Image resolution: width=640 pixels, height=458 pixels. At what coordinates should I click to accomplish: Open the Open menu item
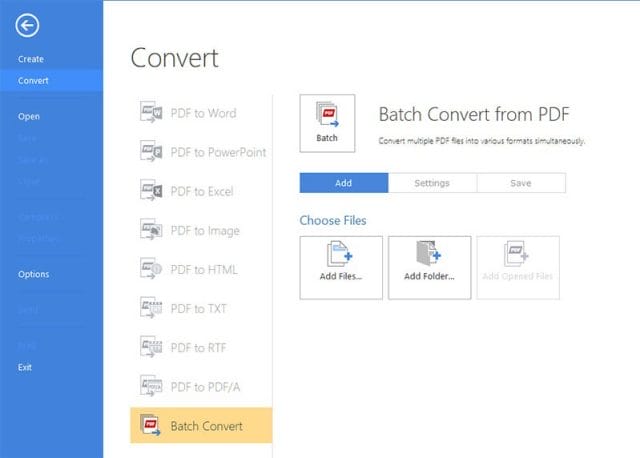coord(29,117)
